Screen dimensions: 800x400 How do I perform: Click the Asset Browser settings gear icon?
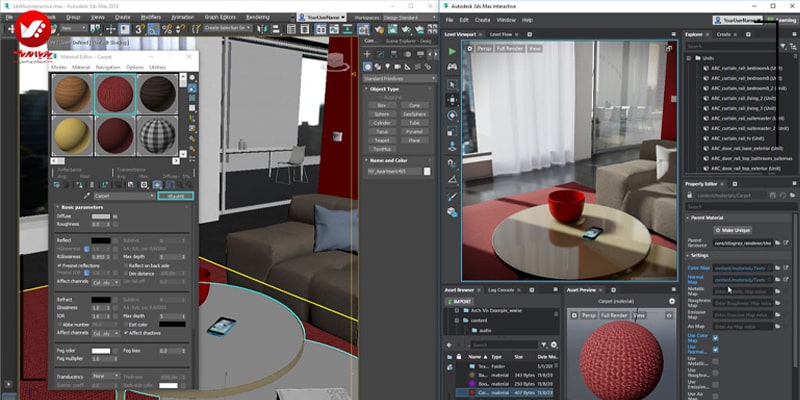(x=554, y=345)
